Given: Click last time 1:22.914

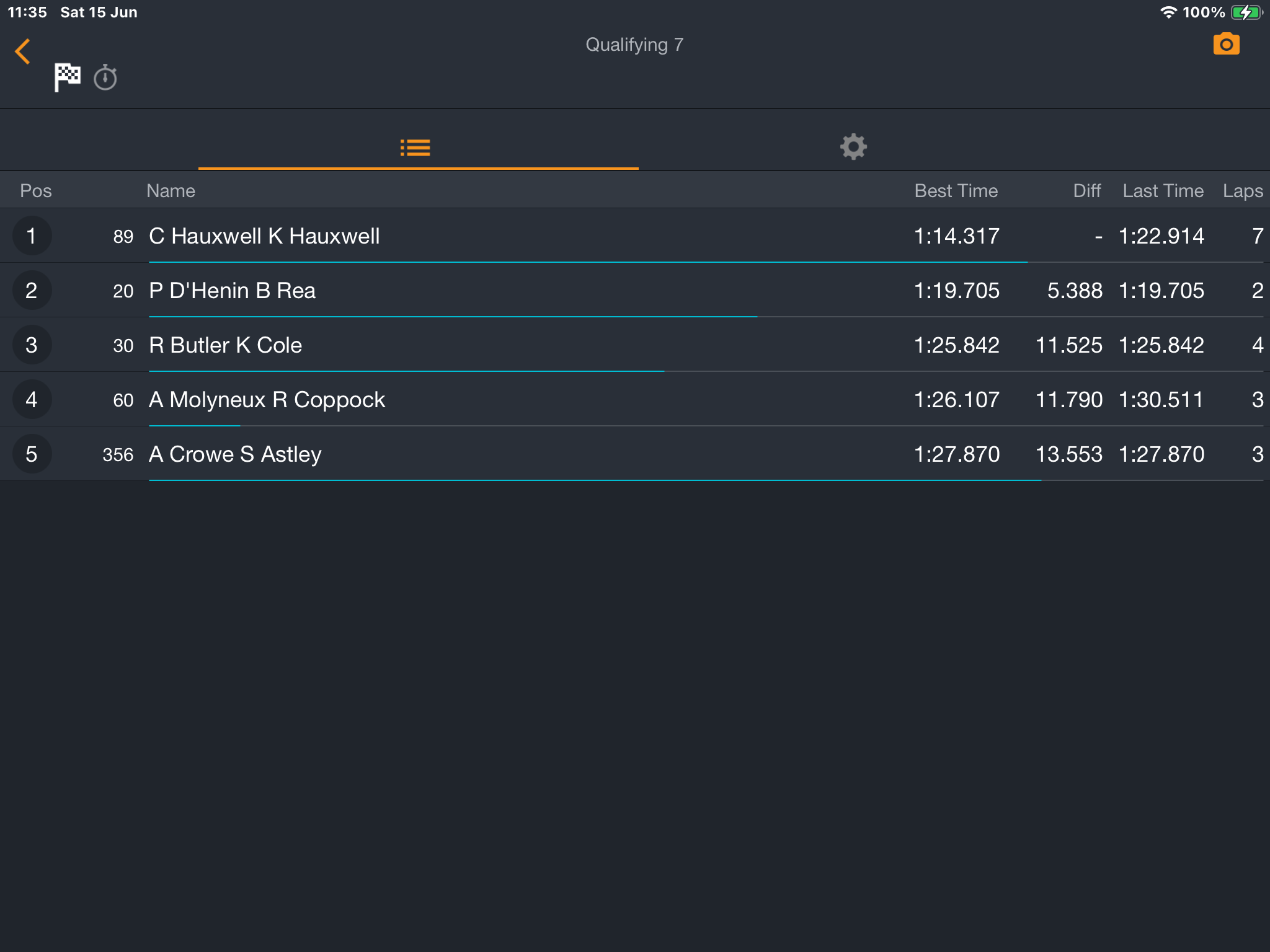Looking at the screenshot, I should [x=1161, y=236].
